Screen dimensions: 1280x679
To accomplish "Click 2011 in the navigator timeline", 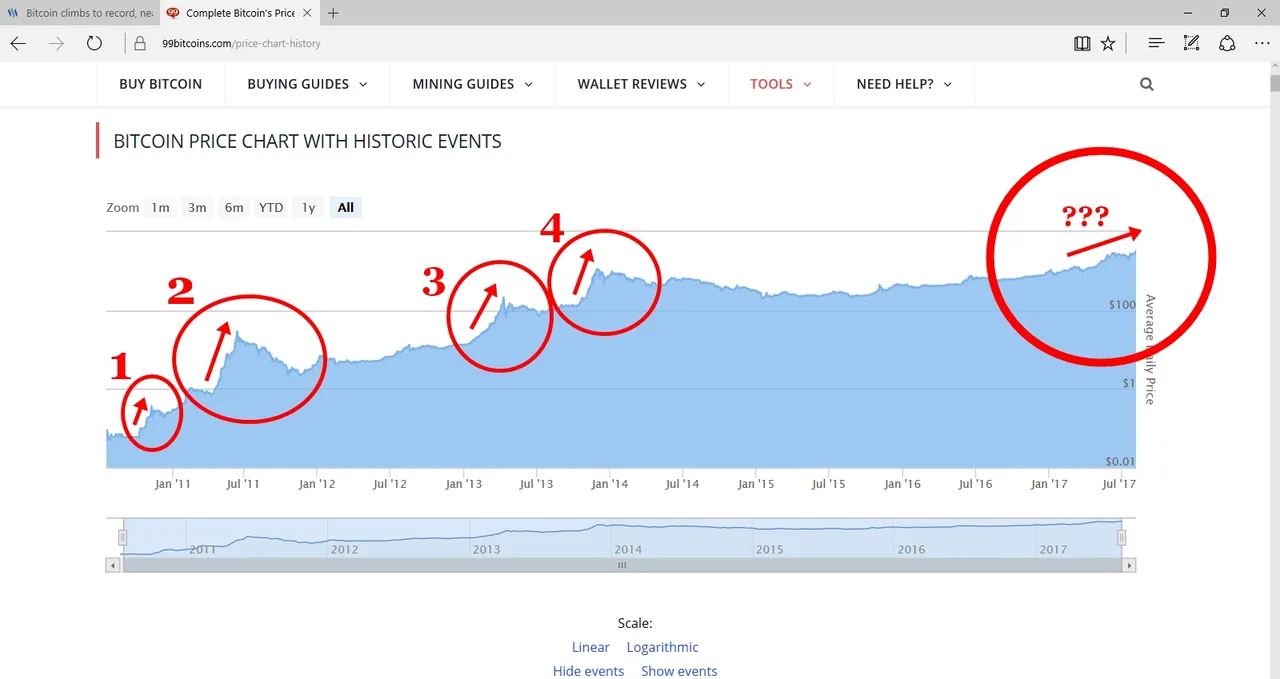I will pyautogui.click(x=203, y=549).
